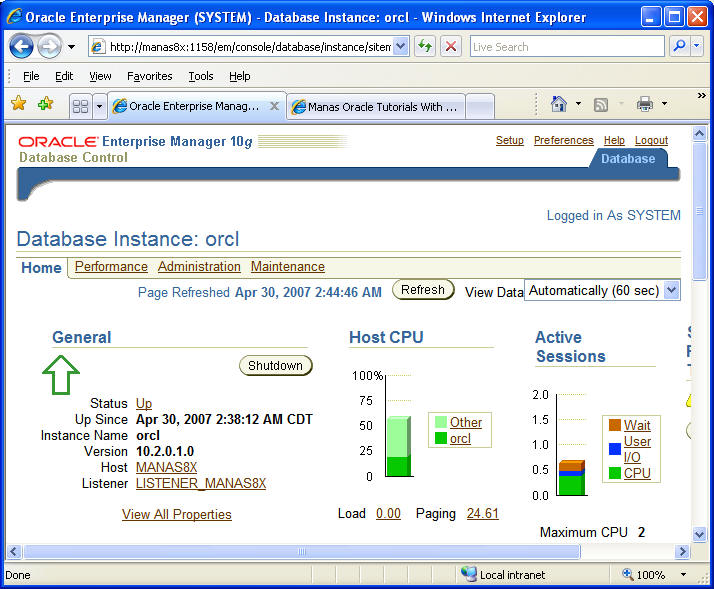
Task: Select the Home subtab
Action: (x=41, y=267)
